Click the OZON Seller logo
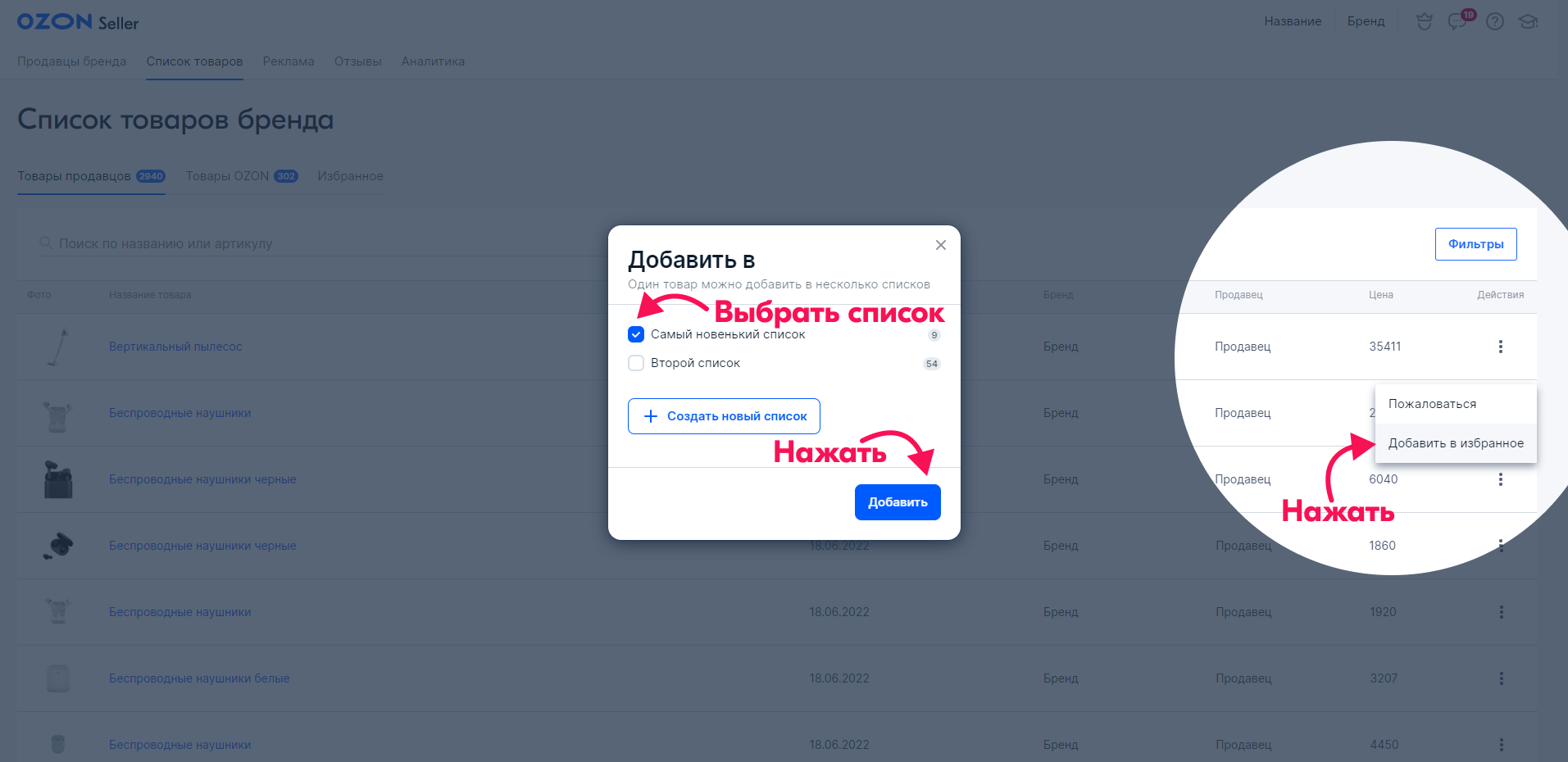Viewport: 1568px width, 762px height. tap(78, 22)
